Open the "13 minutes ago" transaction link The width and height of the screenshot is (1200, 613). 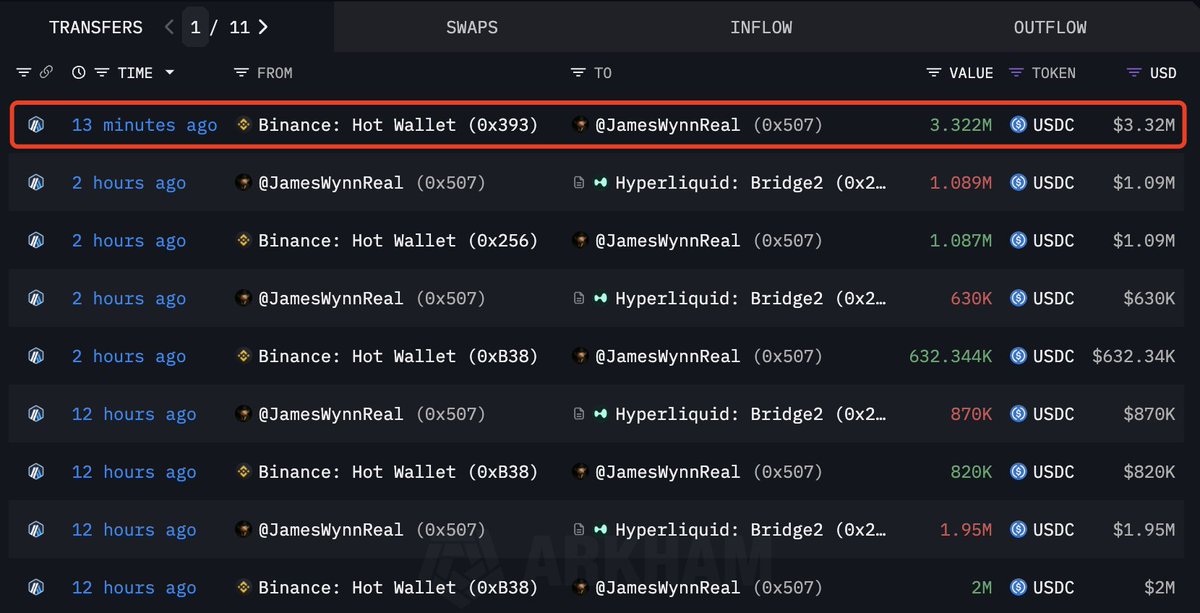tap(144, 125)
